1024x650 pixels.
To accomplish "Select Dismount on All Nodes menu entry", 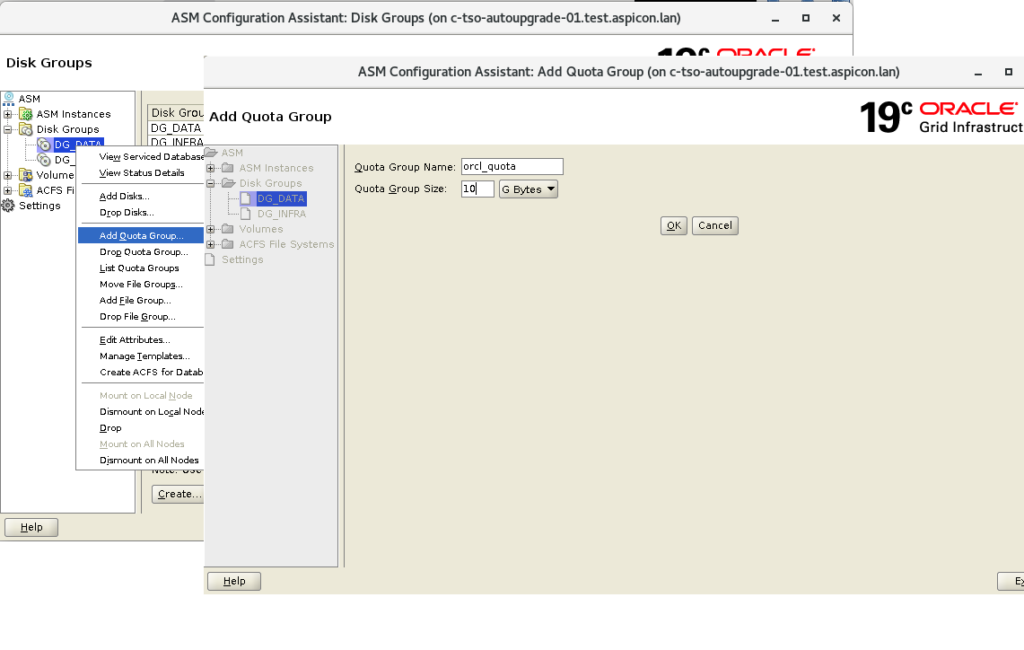I will pyautogui.click(x=141, y=461).
